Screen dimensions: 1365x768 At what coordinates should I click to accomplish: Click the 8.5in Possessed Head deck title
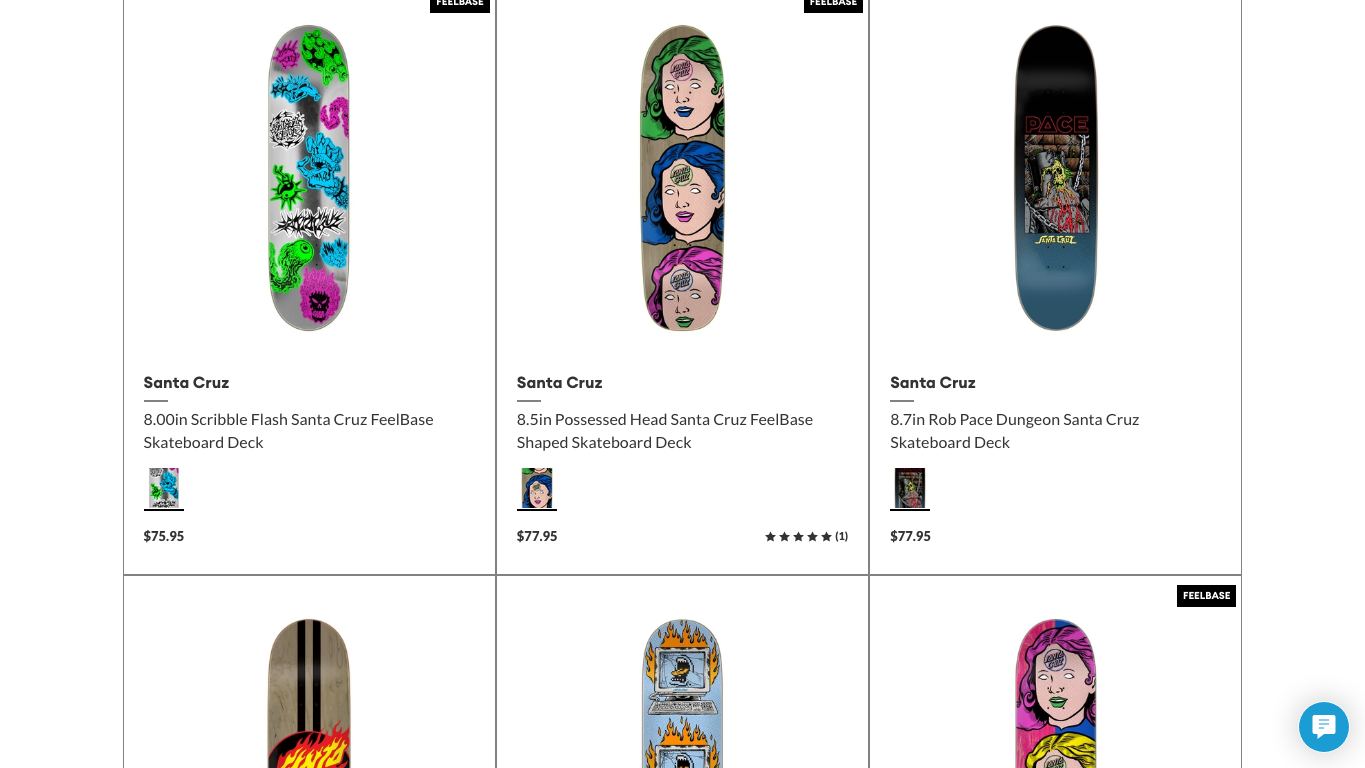click(x=665, y=430)
